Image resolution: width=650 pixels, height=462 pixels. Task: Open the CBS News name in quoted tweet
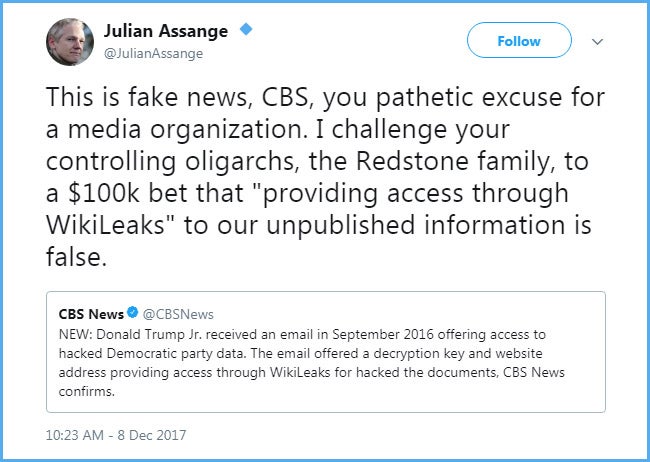click(90, 314)
